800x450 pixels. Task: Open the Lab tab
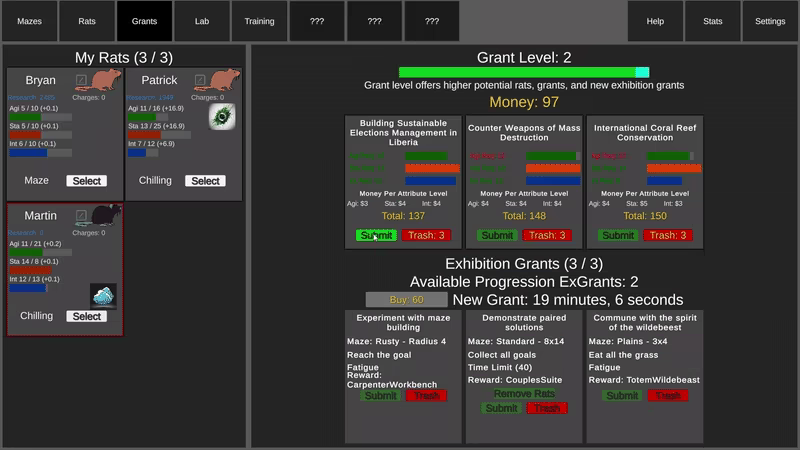202,21
